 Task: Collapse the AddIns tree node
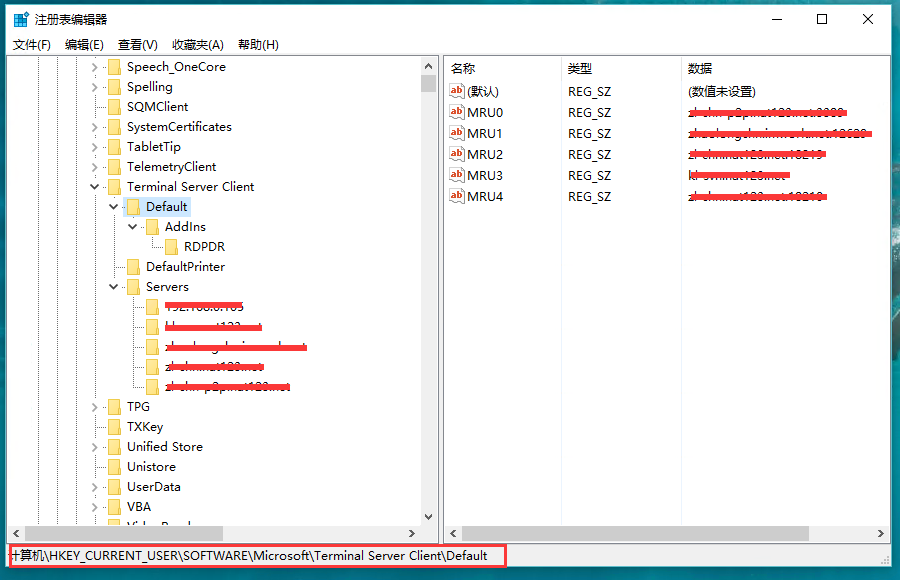point(133,227)
